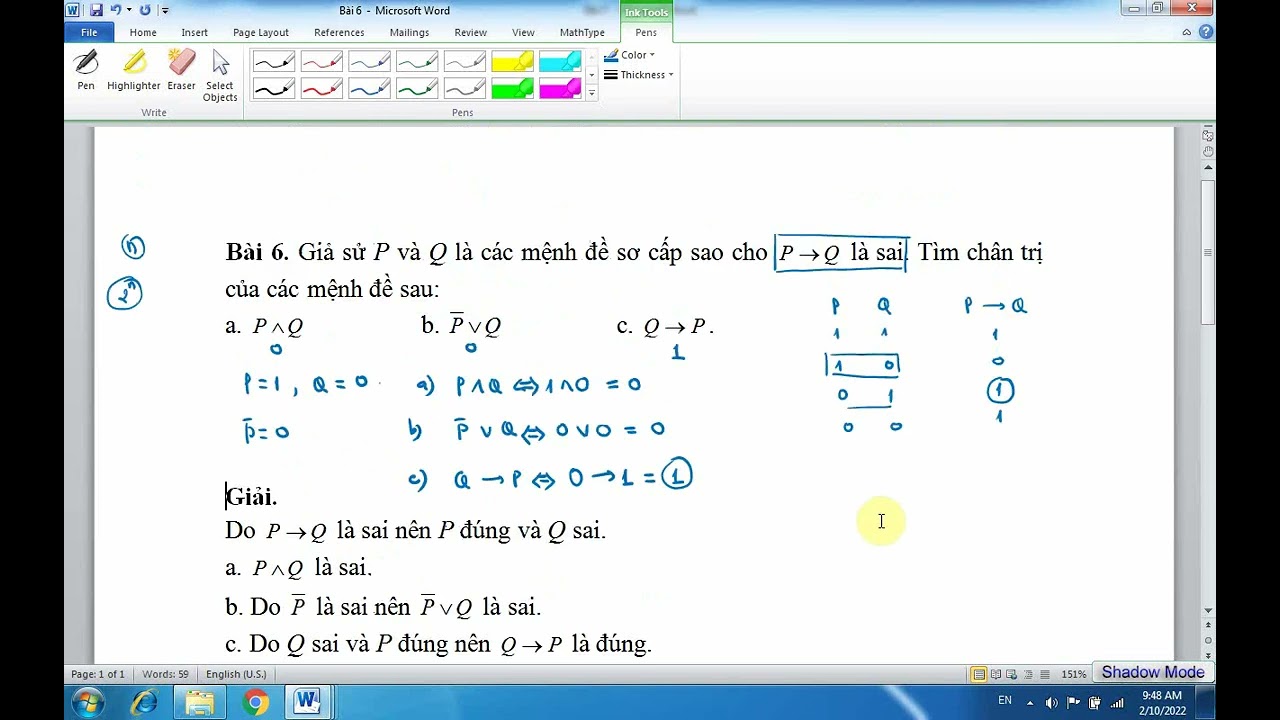Select the Eraser tool

(181, 70)
